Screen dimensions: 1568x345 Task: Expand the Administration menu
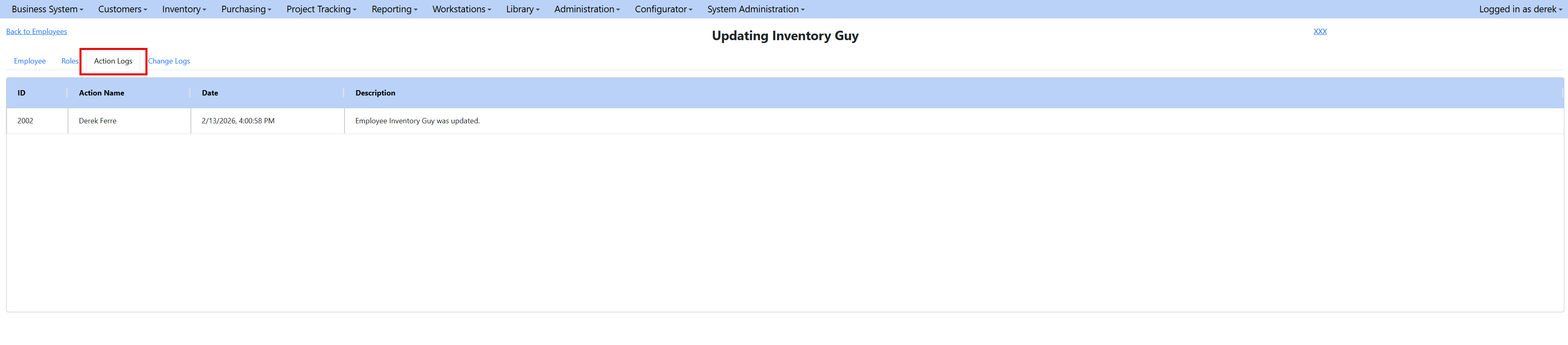click(587, 9)
